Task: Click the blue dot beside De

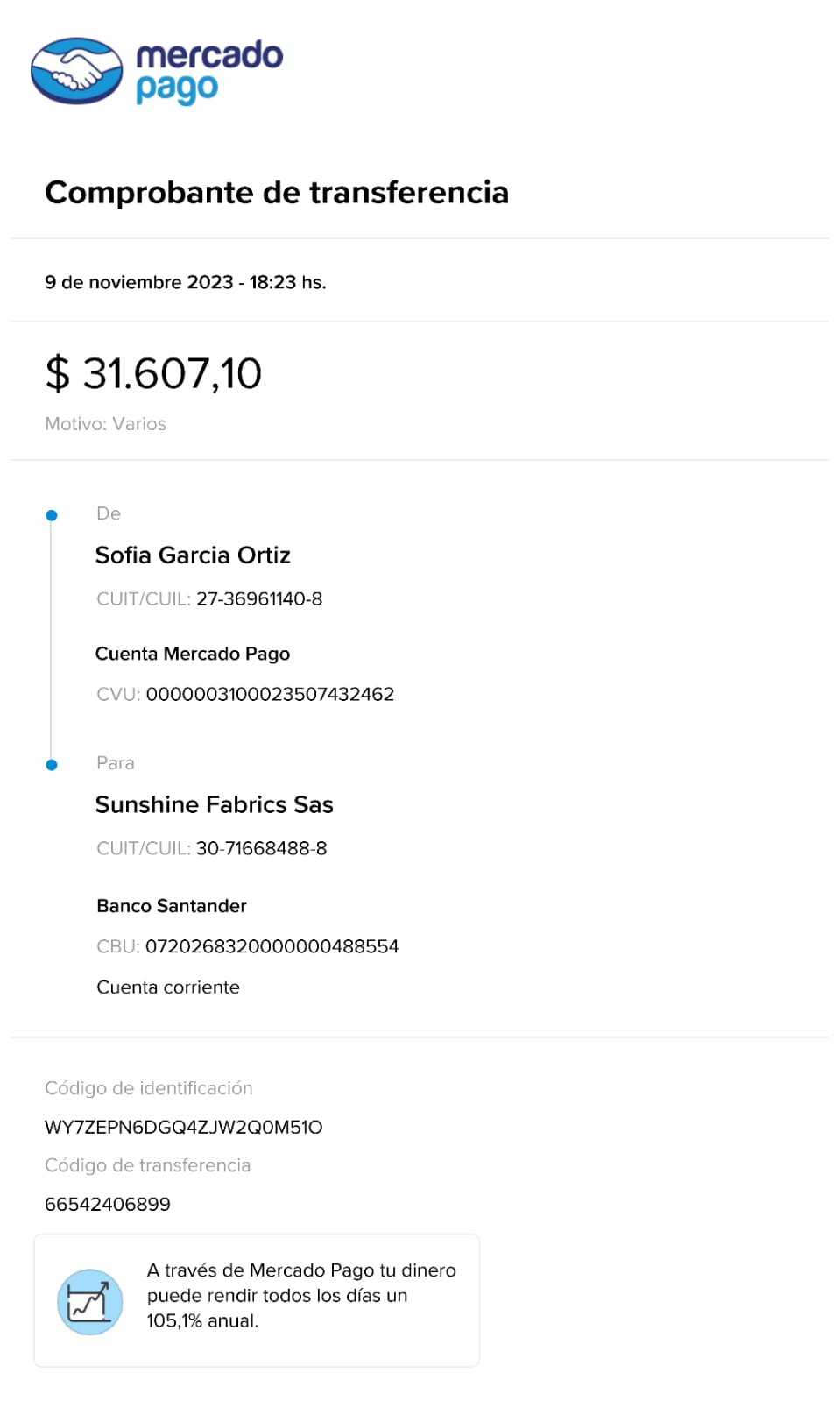Action: tap(52, 515)
